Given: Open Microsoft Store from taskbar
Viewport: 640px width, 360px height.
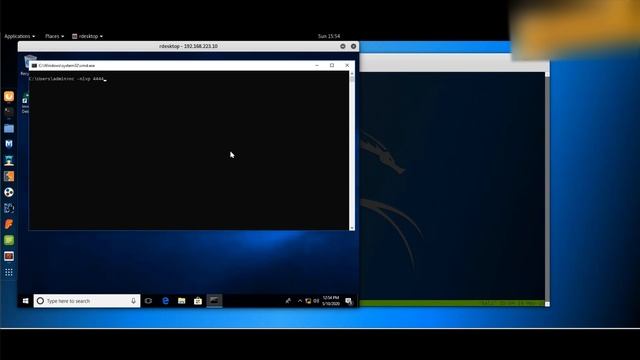Looking at the screenshot, I should click(x=198, y=301).
